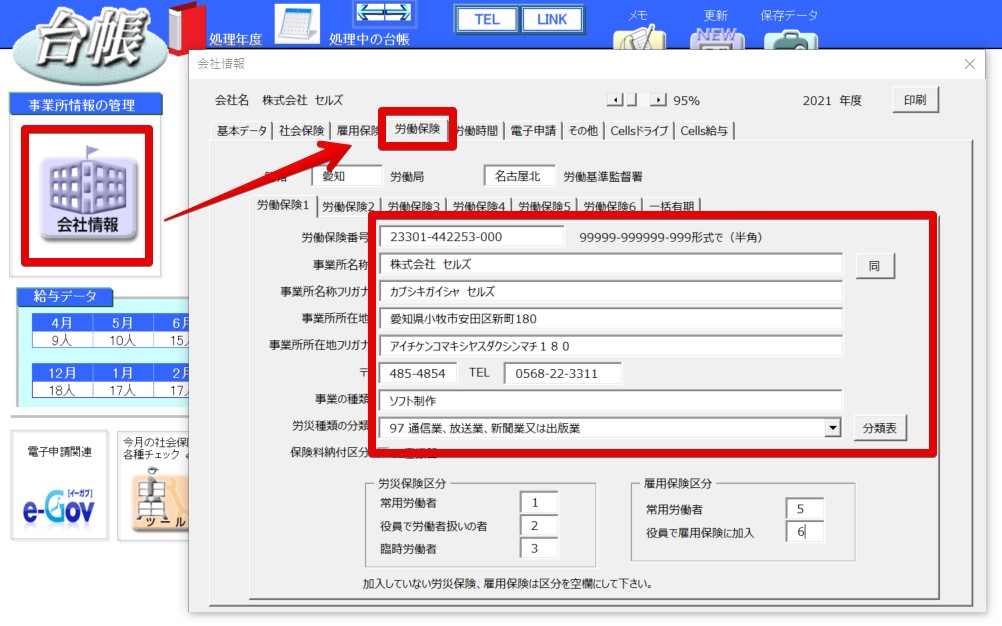This screenshot has height=626, width=1002.
Task: Click the 給与データ header label
Action: pyautogui.click(x=65, y=296)
